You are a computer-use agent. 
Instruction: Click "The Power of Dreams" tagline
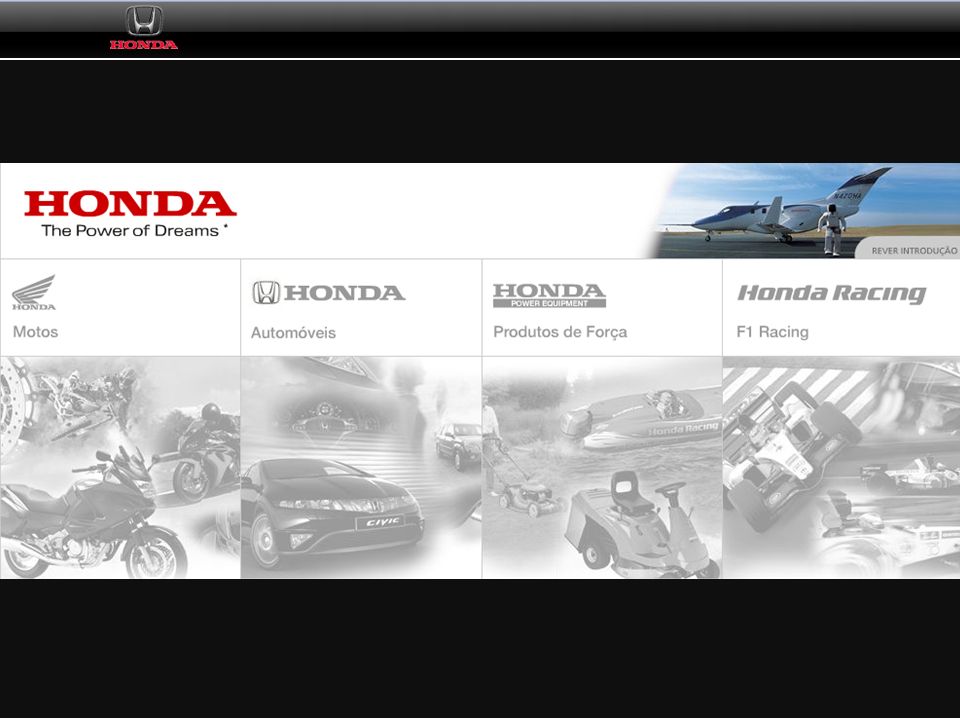pos(135,231)
